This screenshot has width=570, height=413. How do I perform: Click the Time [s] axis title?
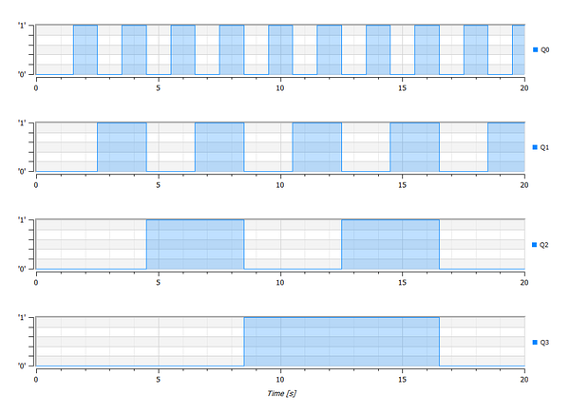coord(282,393)
